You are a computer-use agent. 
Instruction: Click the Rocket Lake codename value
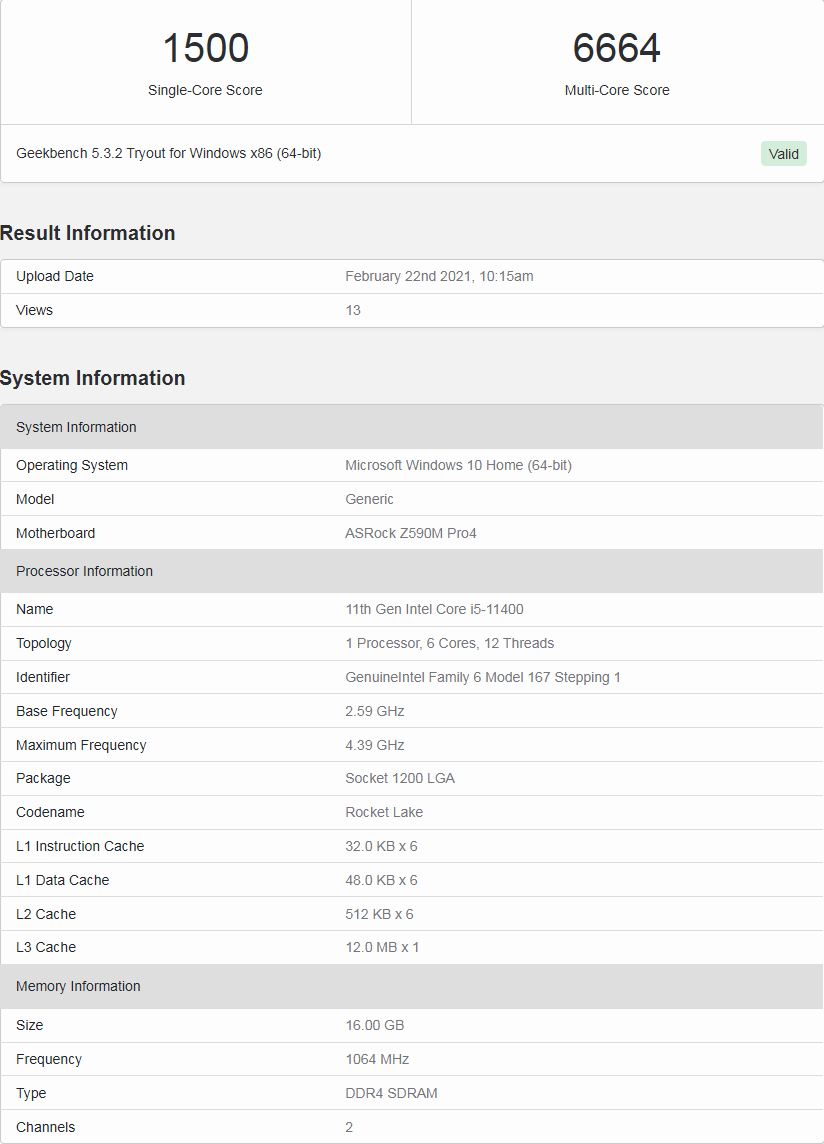[384, 812]
